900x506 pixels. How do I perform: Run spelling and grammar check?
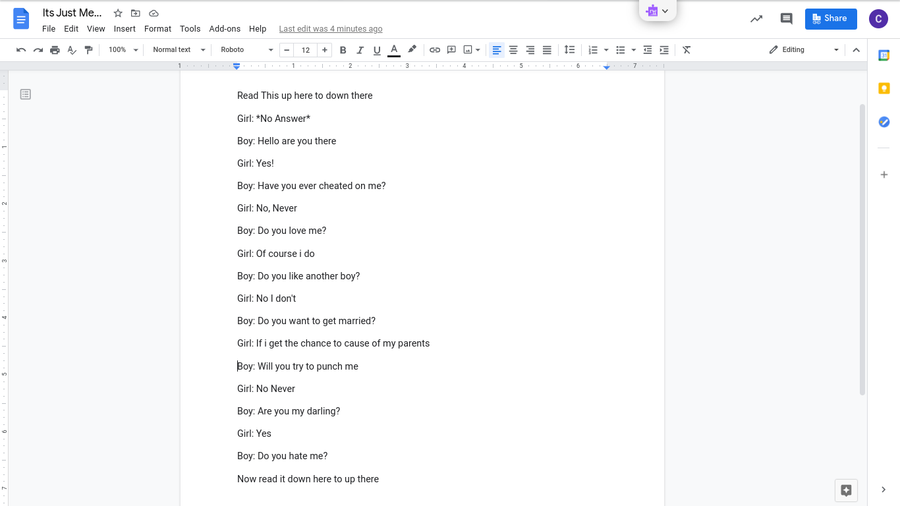(x=72, y=50)
